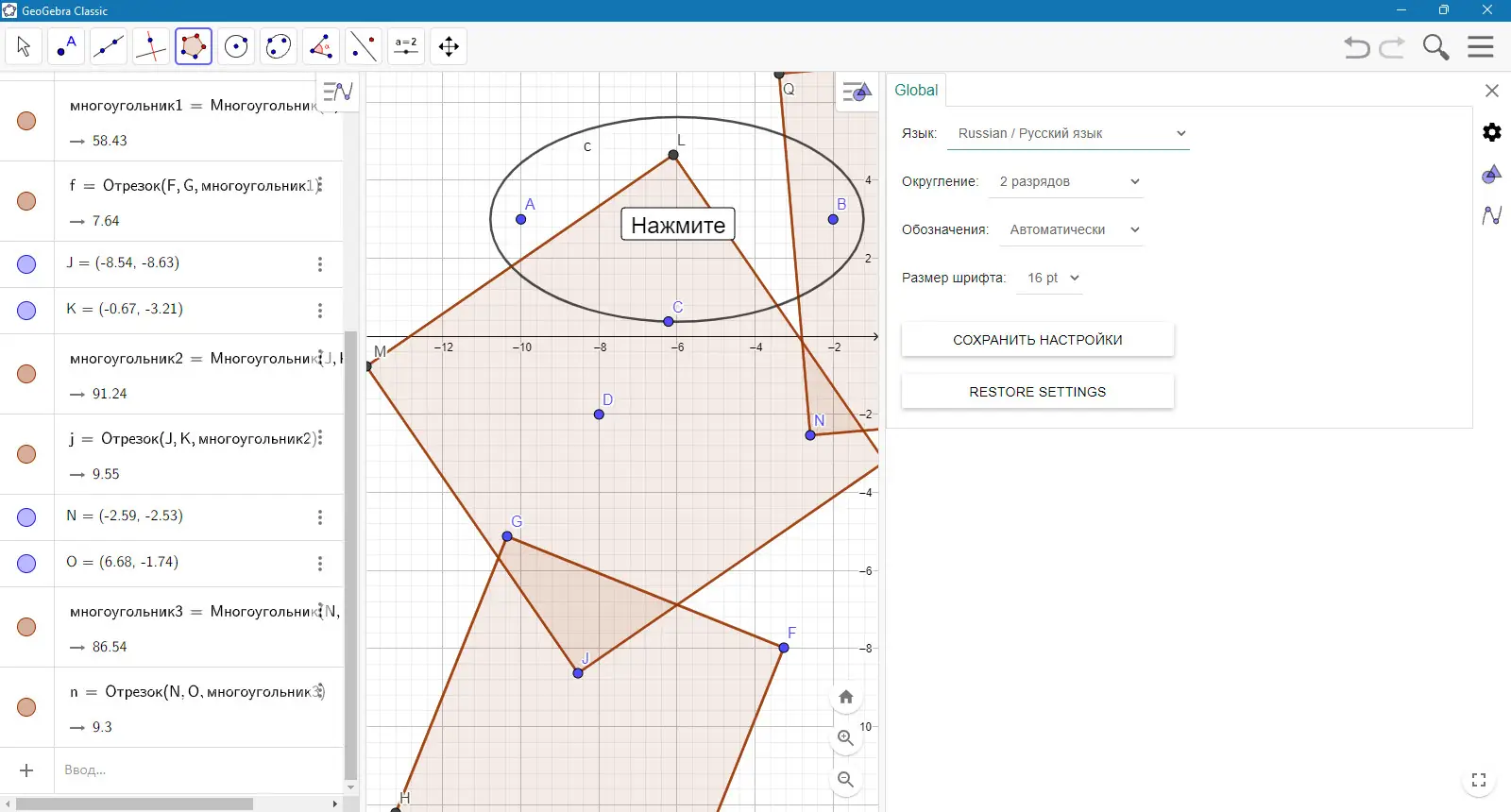Open the three-dot menu for segment f
This screenshot has width=1511, height=812.
320,185
